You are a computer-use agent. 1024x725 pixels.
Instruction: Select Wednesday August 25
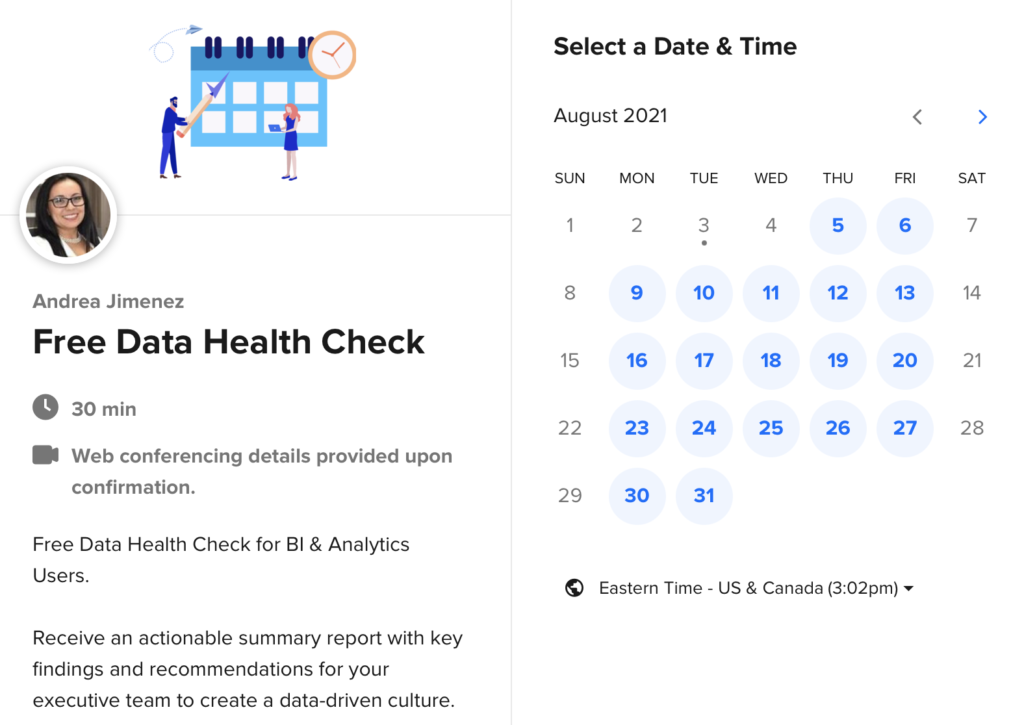[x=771, y=428]
